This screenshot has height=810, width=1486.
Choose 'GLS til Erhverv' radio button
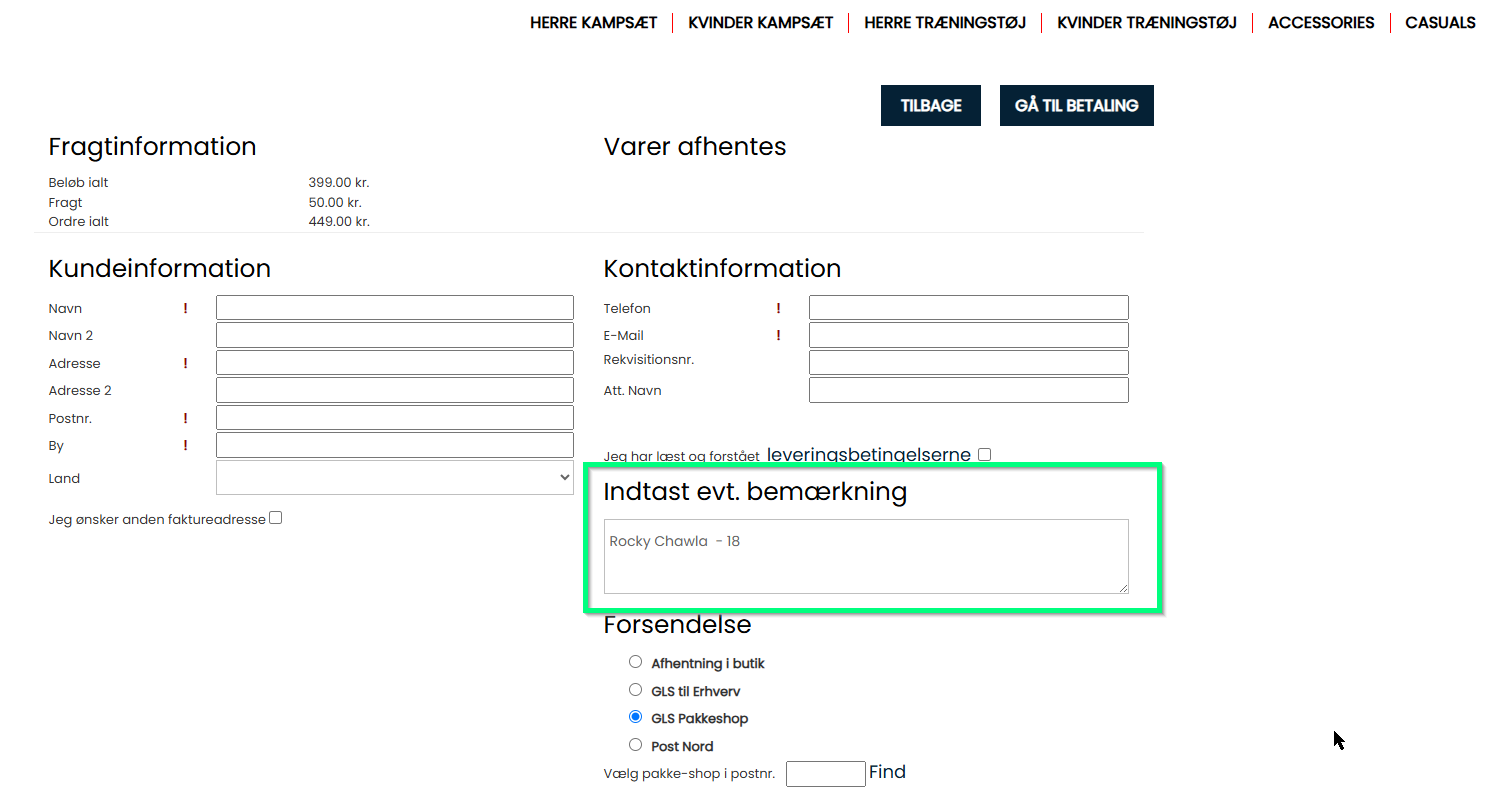(x=635, y=690)
